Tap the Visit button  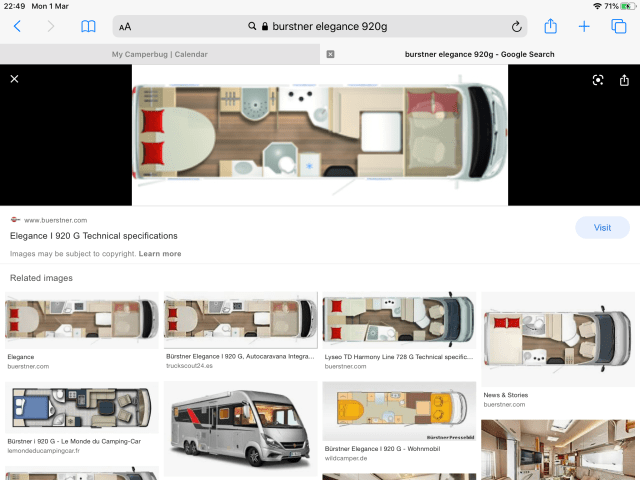coord(602,228)
